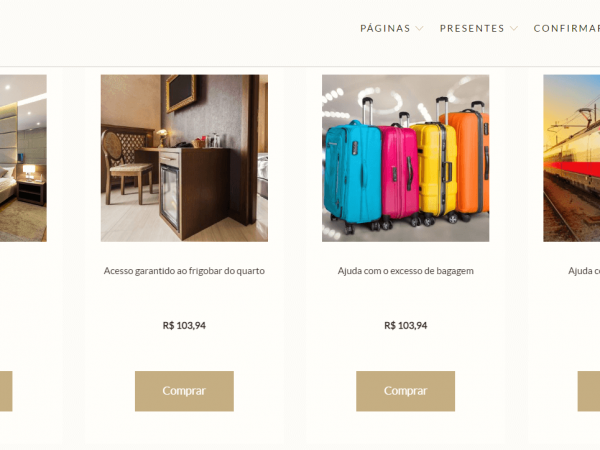Click the blue suitcase in the luggage image
Screen dimensions: 600x450
pyautogui.click(x=352, y=176)
